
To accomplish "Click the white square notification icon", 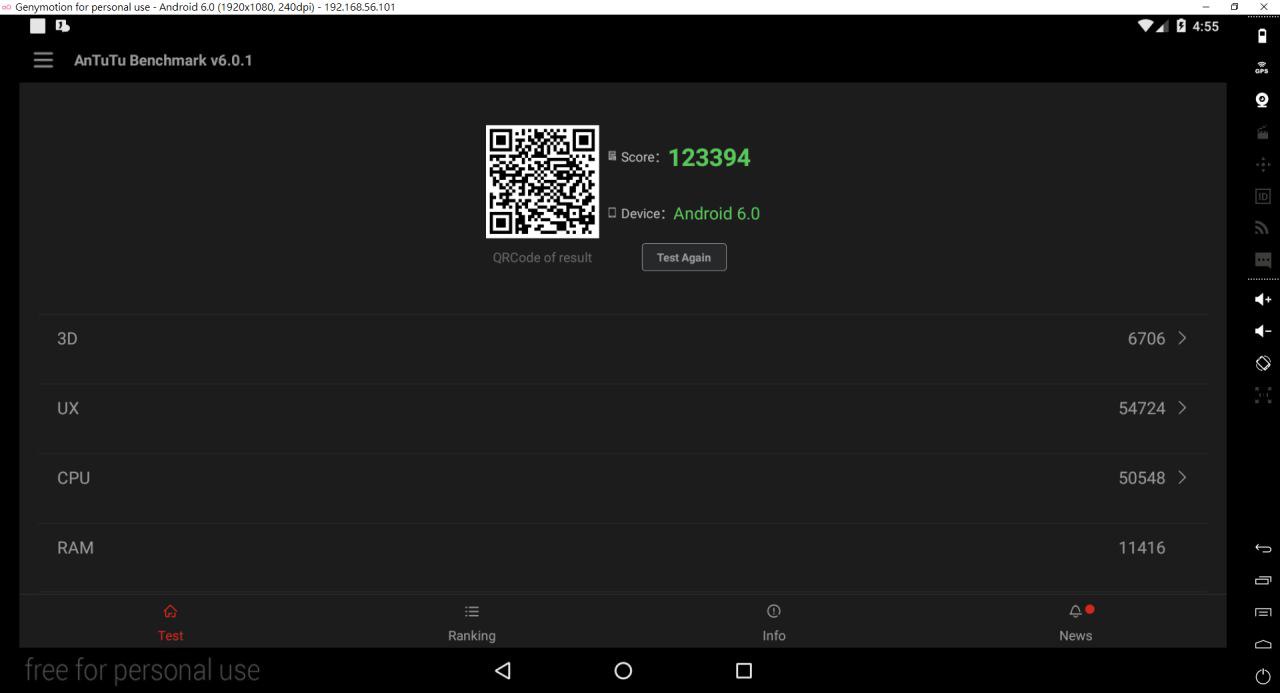I will pyautogui.click(x=38, y=27).
